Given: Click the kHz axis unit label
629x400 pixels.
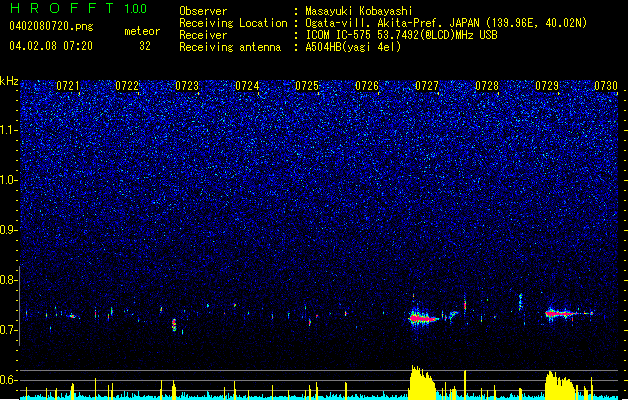Looking at the screenshot, I should point(9,81).
